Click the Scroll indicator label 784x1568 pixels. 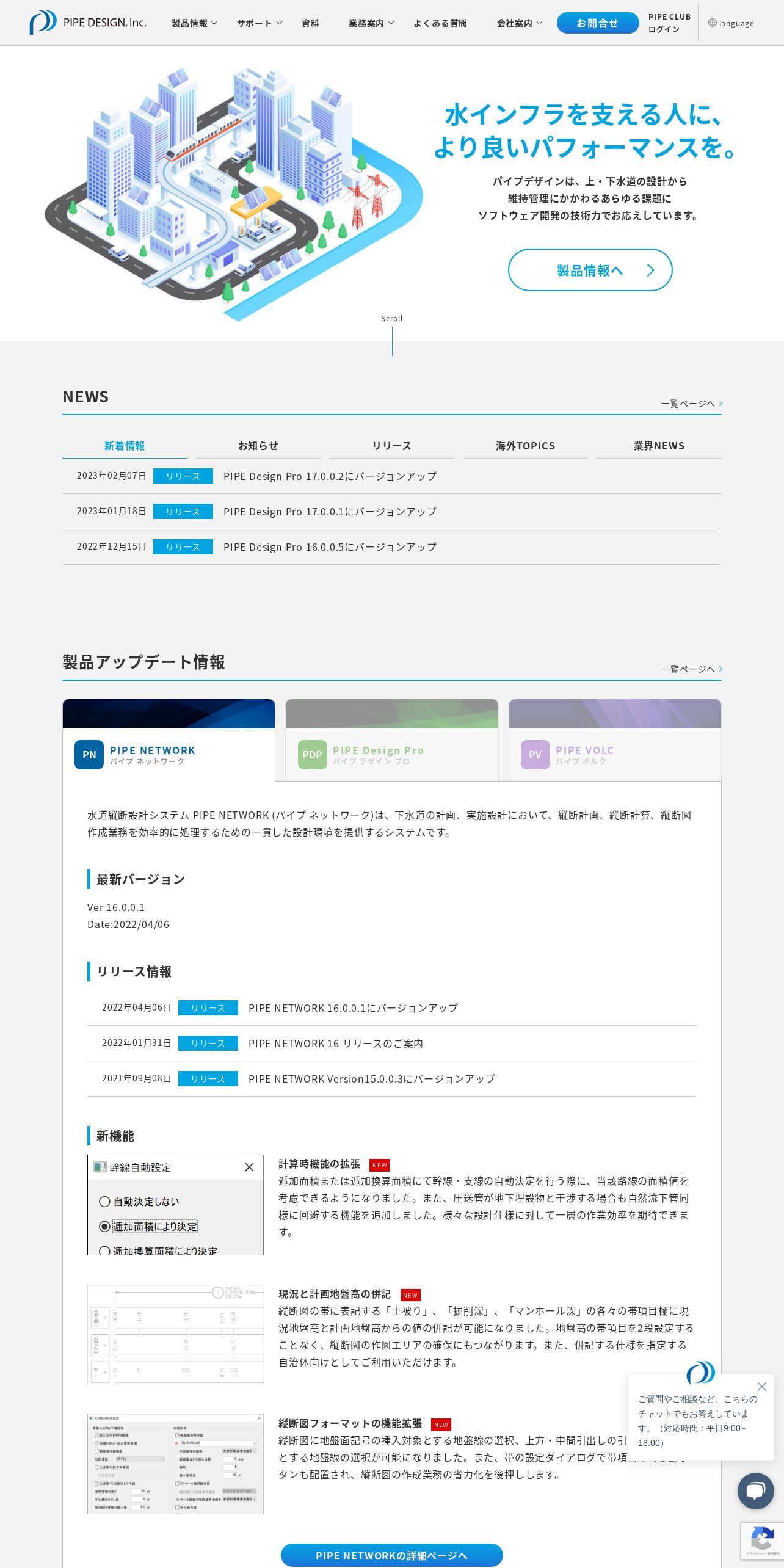coord(392,318)
